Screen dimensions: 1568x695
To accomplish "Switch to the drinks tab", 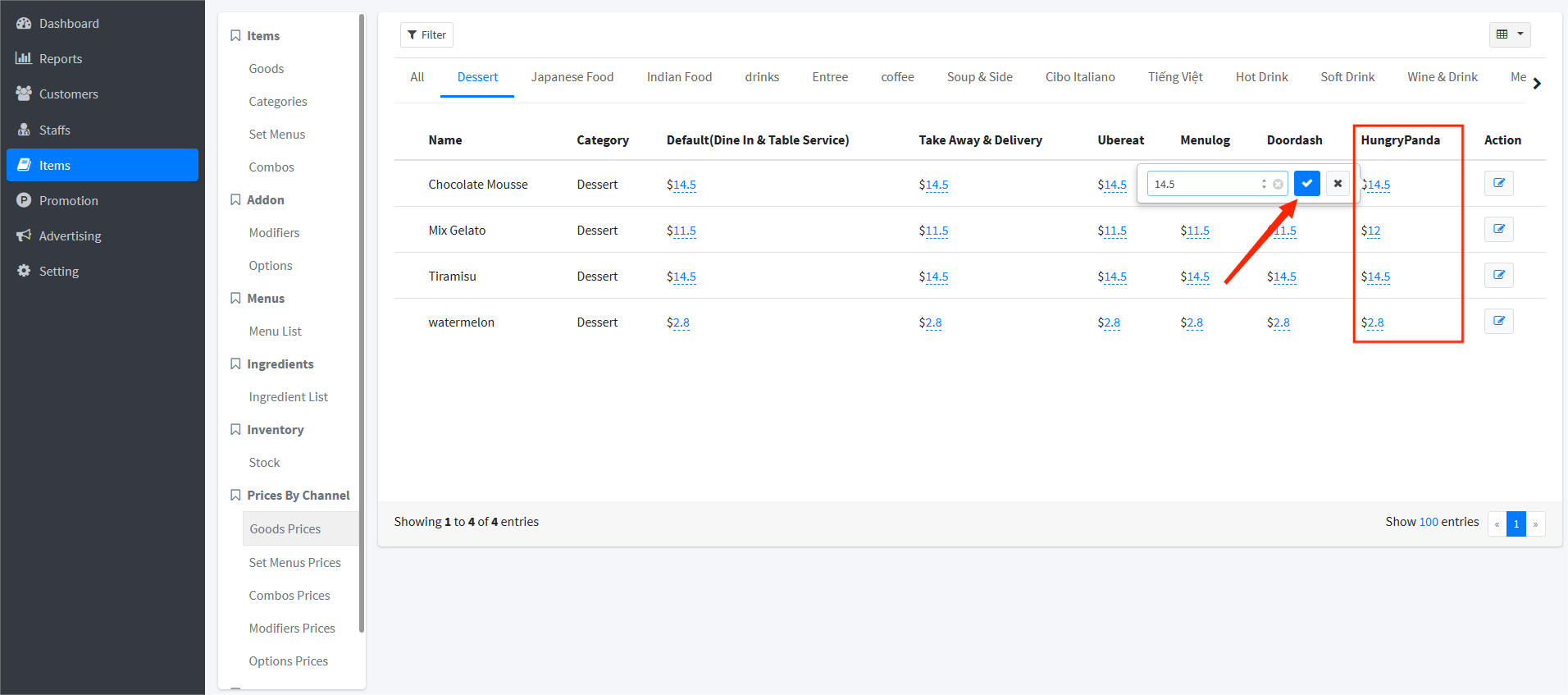I will (x=762, y=77).
